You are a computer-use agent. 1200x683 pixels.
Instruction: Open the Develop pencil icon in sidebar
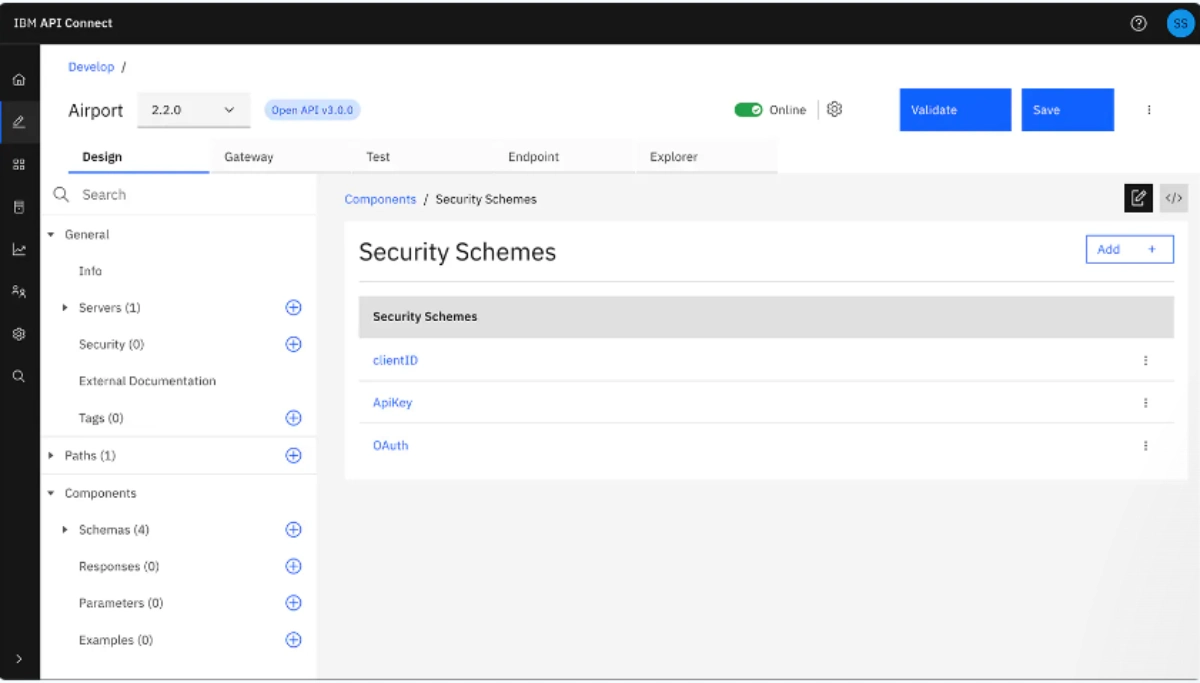(18, 121)
